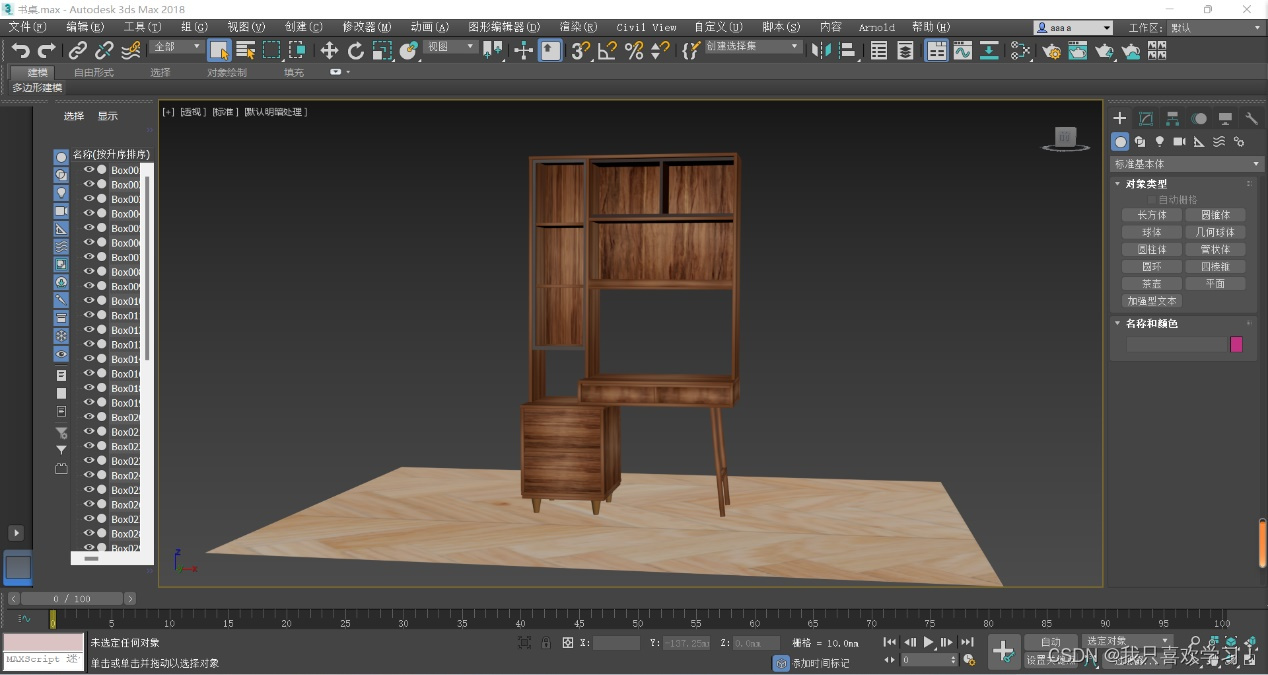Screen dimensions: 1268x675
Task: Open the Modify panel tab icon
Action: (1146, 118)
